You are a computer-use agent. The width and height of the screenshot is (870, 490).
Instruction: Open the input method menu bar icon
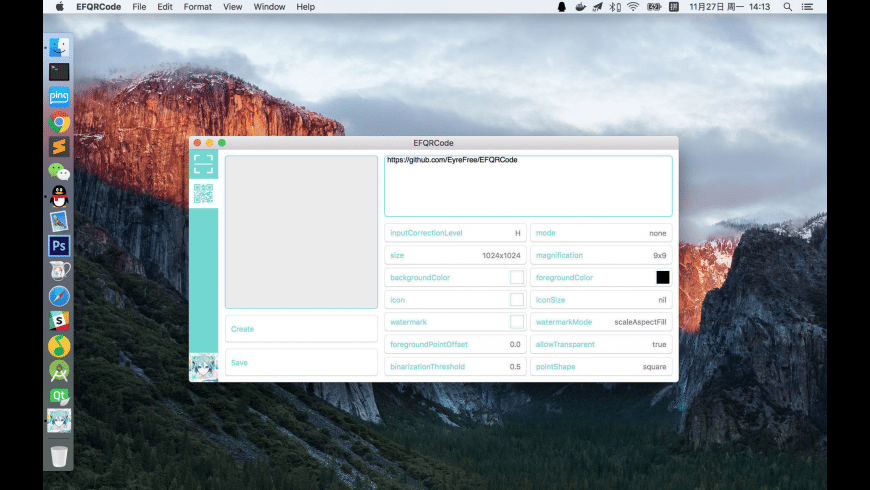coord(674,7)
